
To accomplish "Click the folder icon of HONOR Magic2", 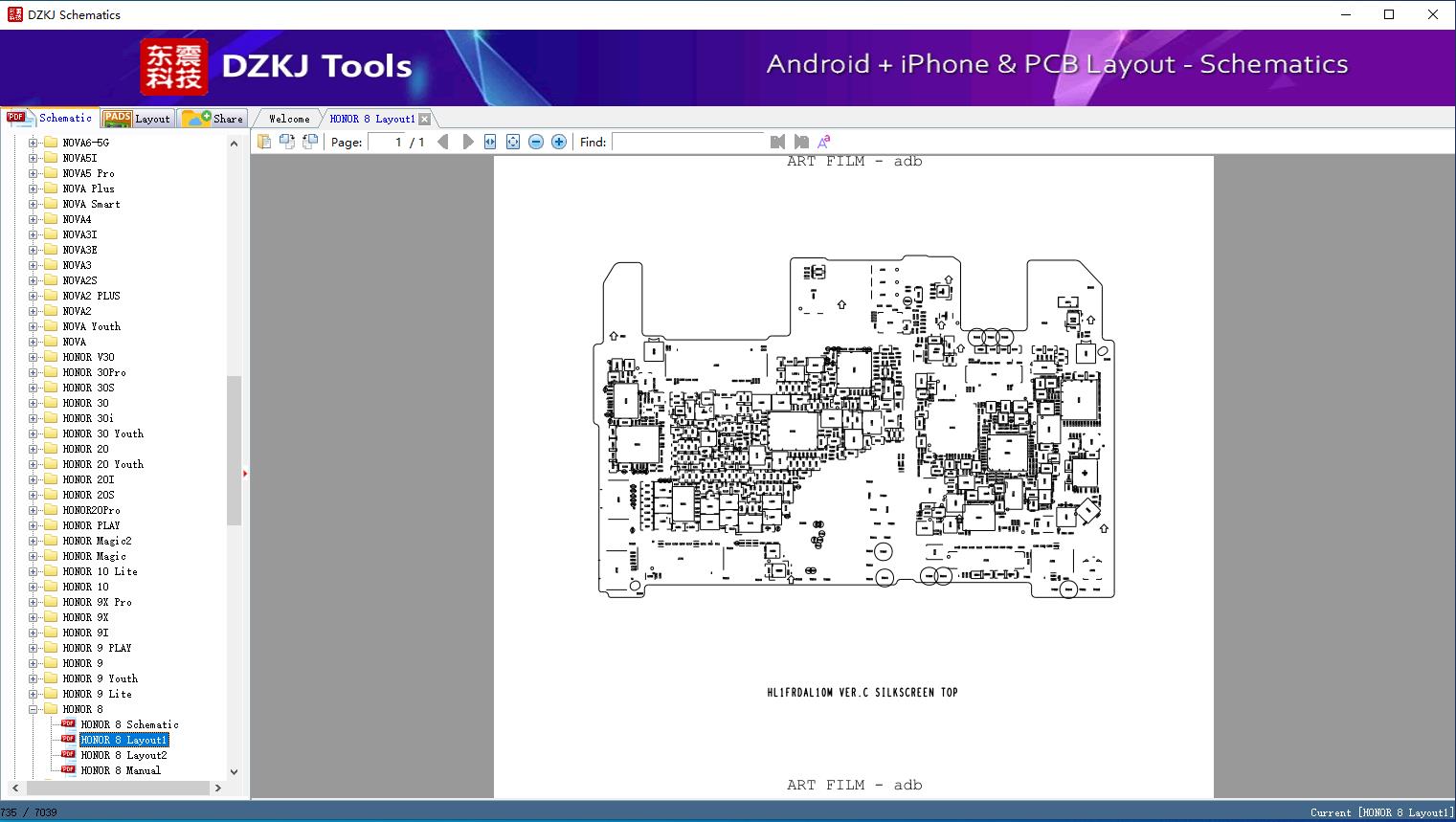I will [x=51, y=541].
